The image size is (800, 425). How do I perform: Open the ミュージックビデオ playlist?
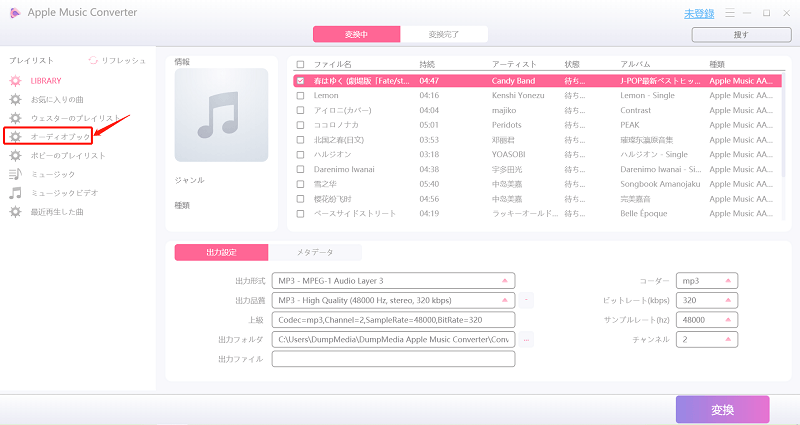(x=64, y=193)
